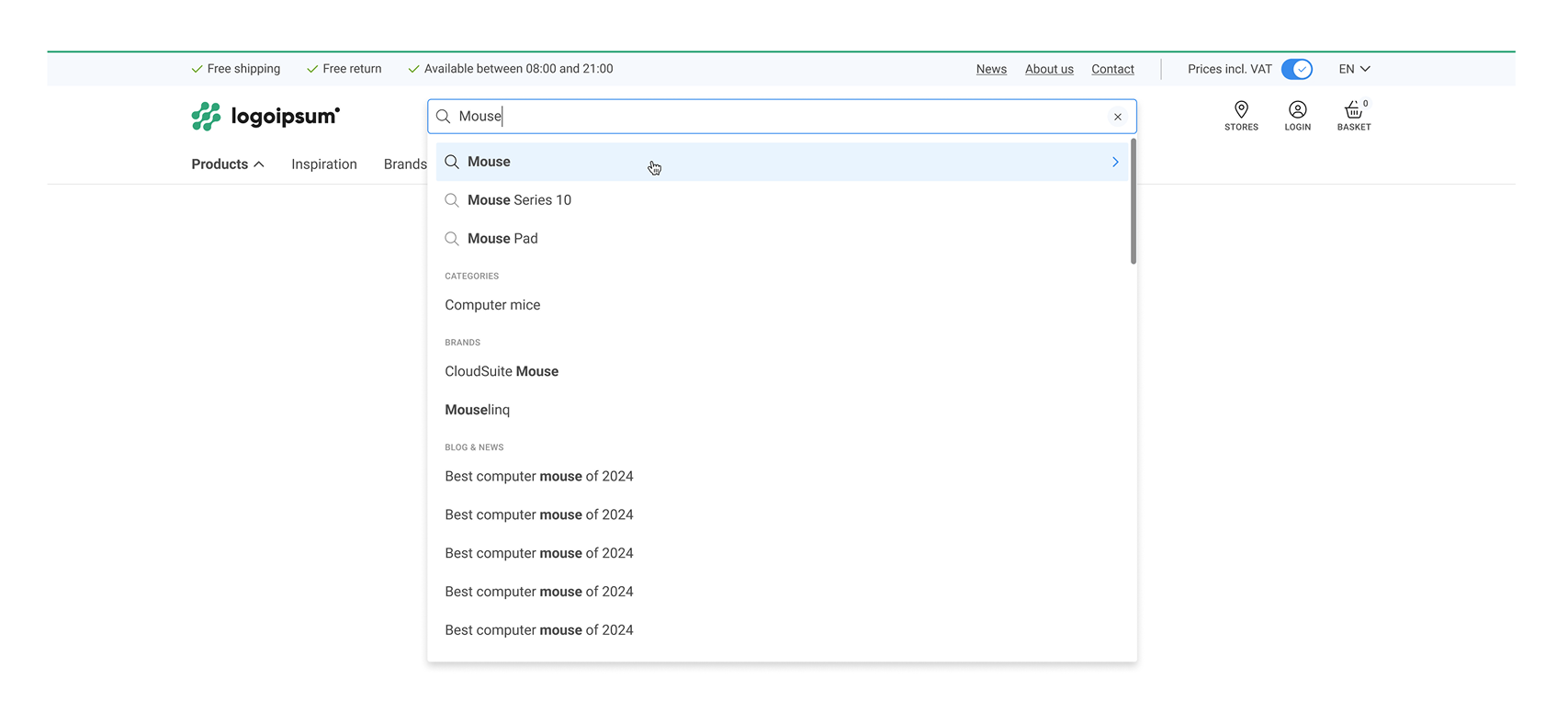Click magnifier icon beside Mouse Pad suggestion
This screenshot has height=712, width=1568.
pos(452,239)
